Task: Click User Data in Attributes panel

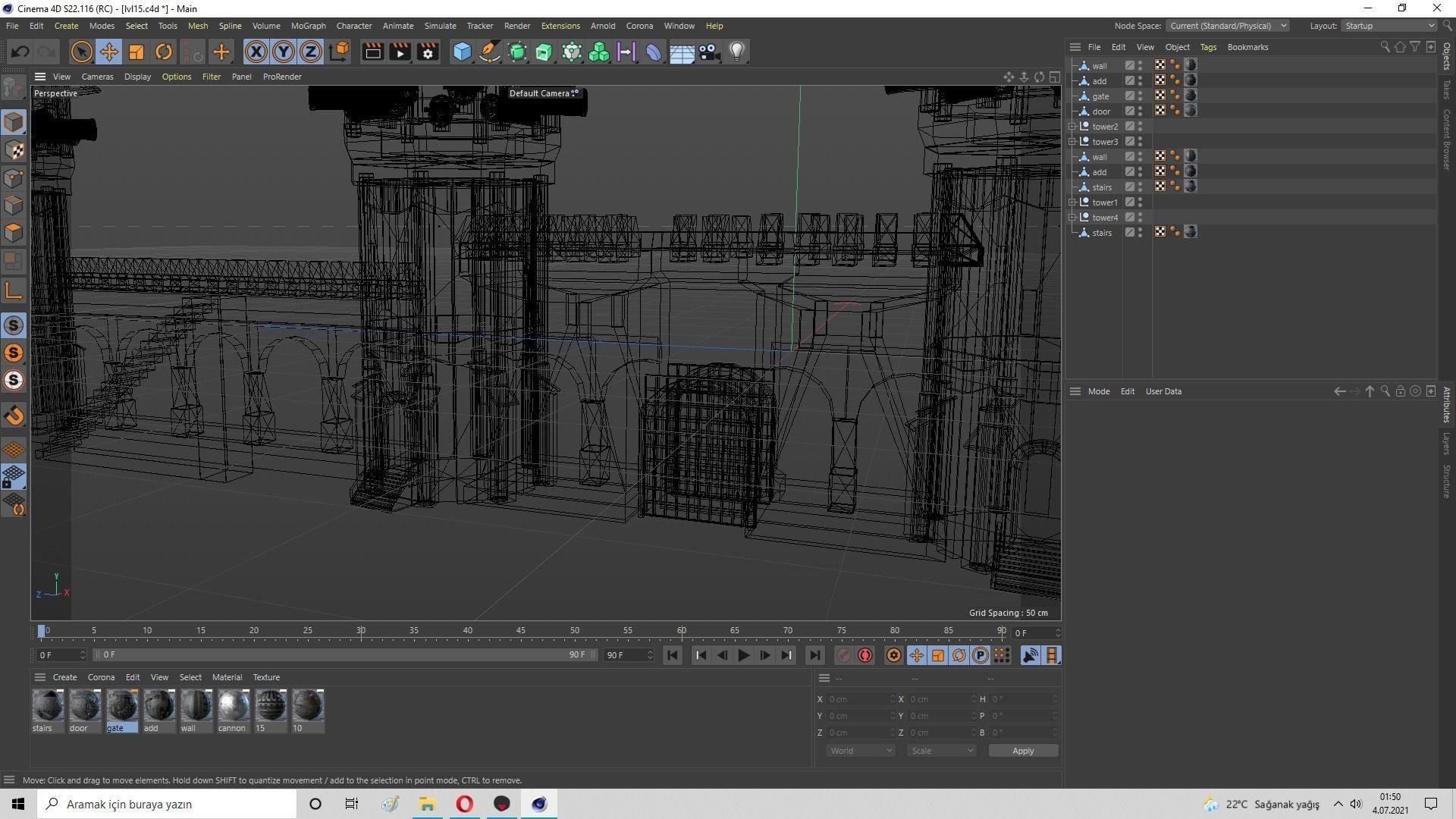Action: pos(1163,391)
